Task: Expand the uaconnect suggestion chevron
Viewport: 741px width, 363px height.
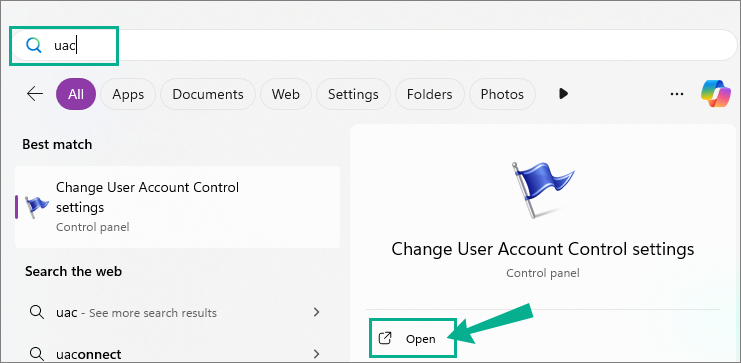Action: (317, 354)
